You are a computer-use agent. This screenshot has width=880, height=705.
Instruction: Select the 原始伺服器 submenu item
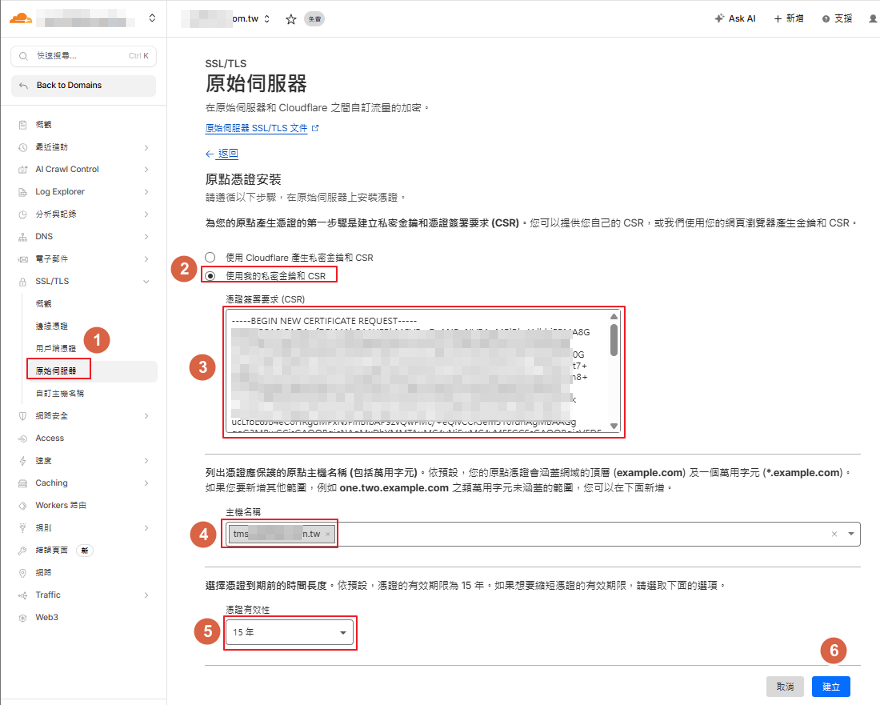(56, 371)
